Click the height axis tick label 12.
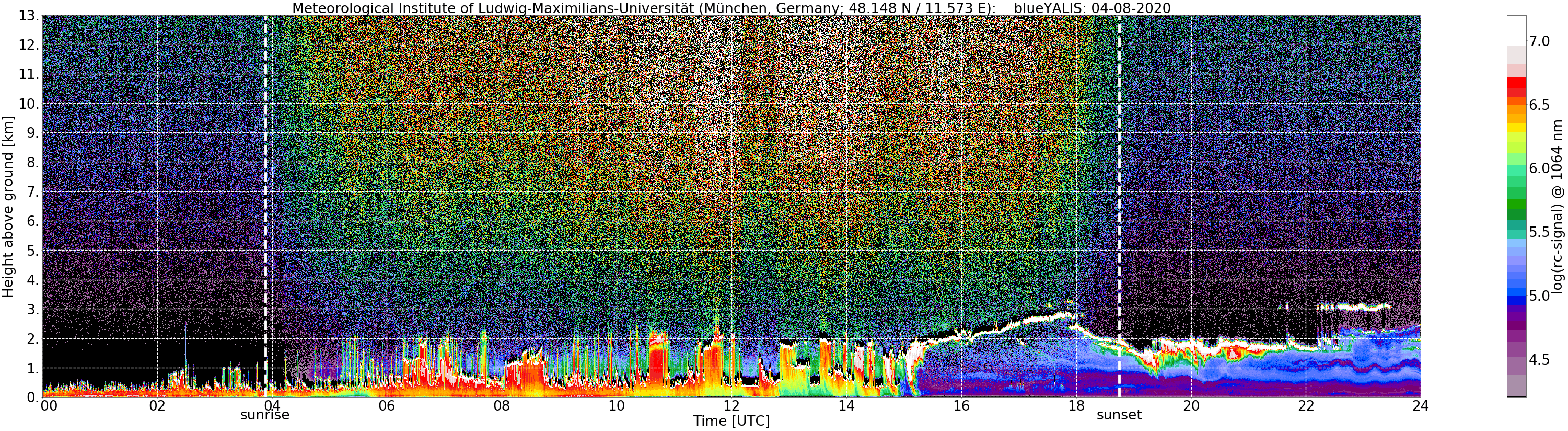 coord(28,45)
